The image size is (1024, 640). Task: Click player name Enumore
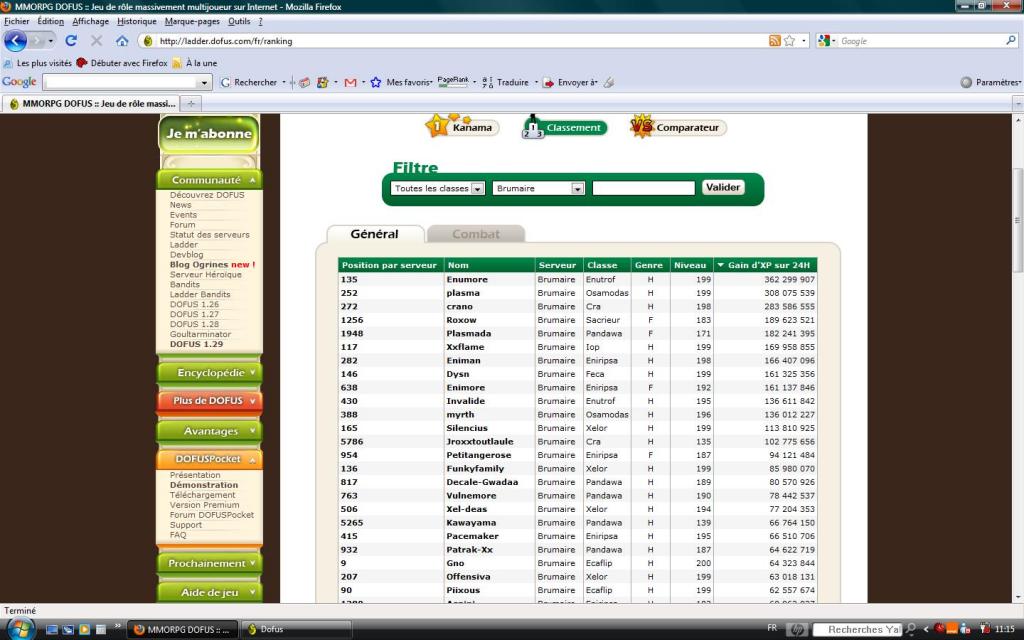pyautogui.click(x=467, y=280)
